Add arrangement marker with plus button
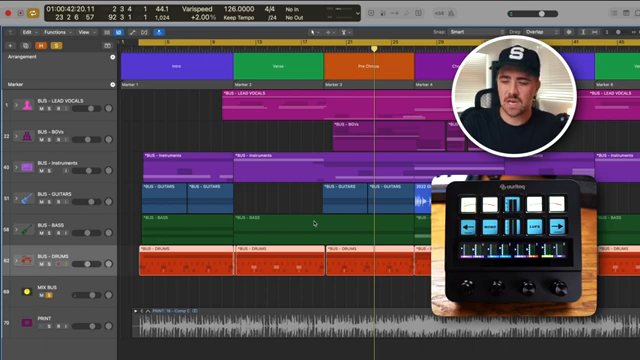 pos(113,57)
